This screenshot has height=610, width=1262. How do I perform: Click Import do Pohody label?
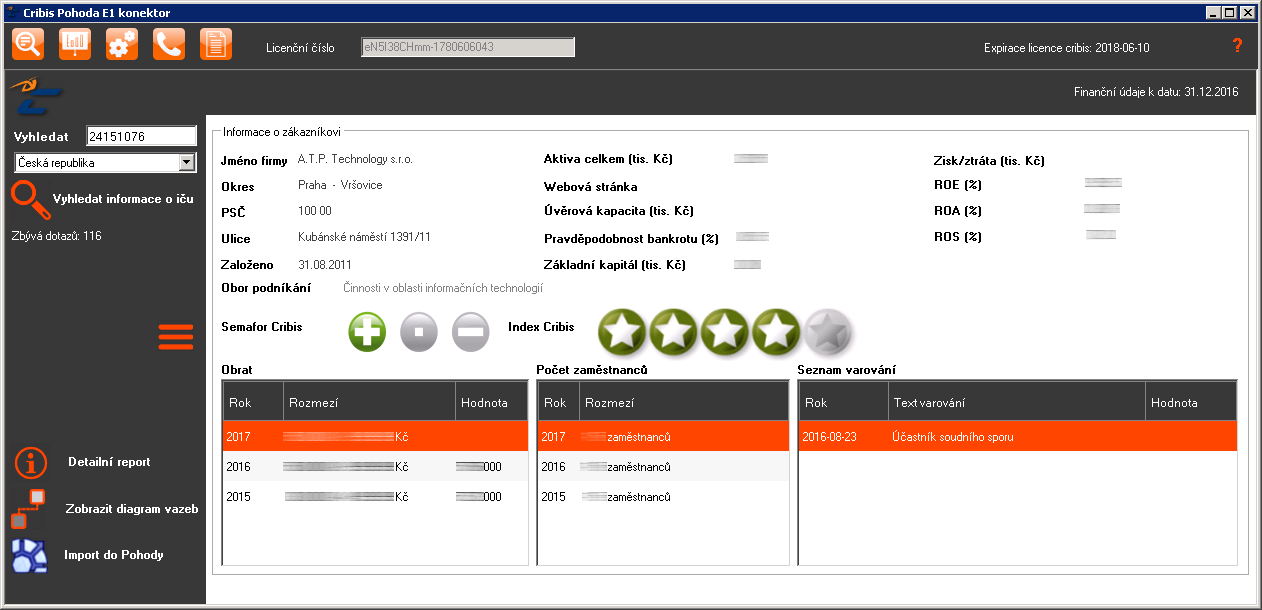(114, 555)
